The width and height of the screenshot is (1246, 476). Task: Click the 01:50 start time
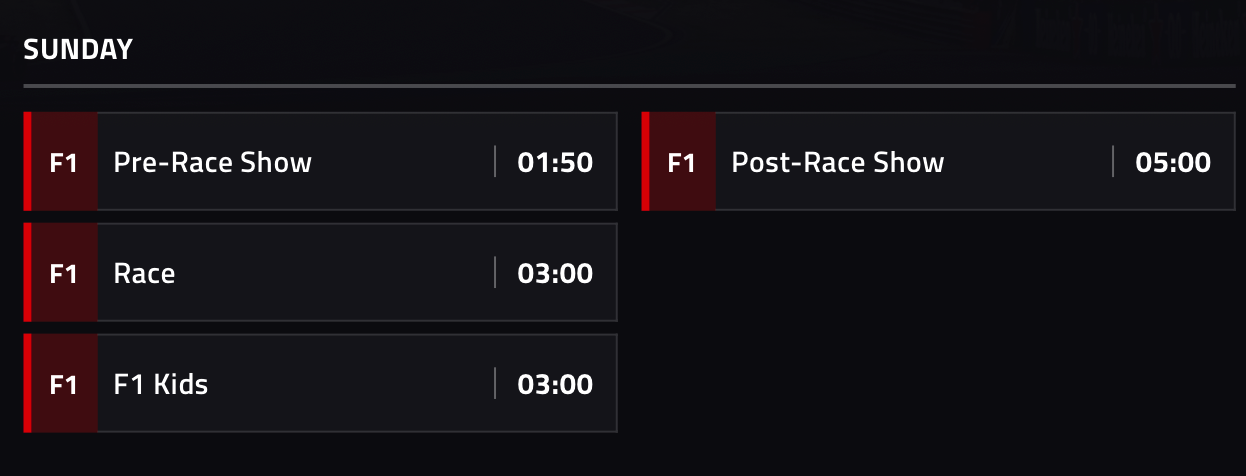tap(555, 162)
